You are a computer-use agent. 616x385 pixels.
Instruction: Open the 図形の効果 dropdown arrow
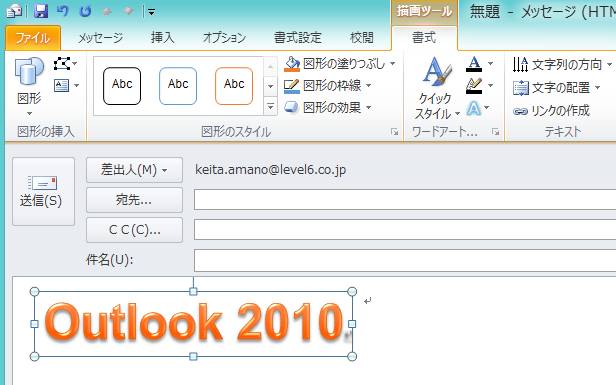coord(368,107)
